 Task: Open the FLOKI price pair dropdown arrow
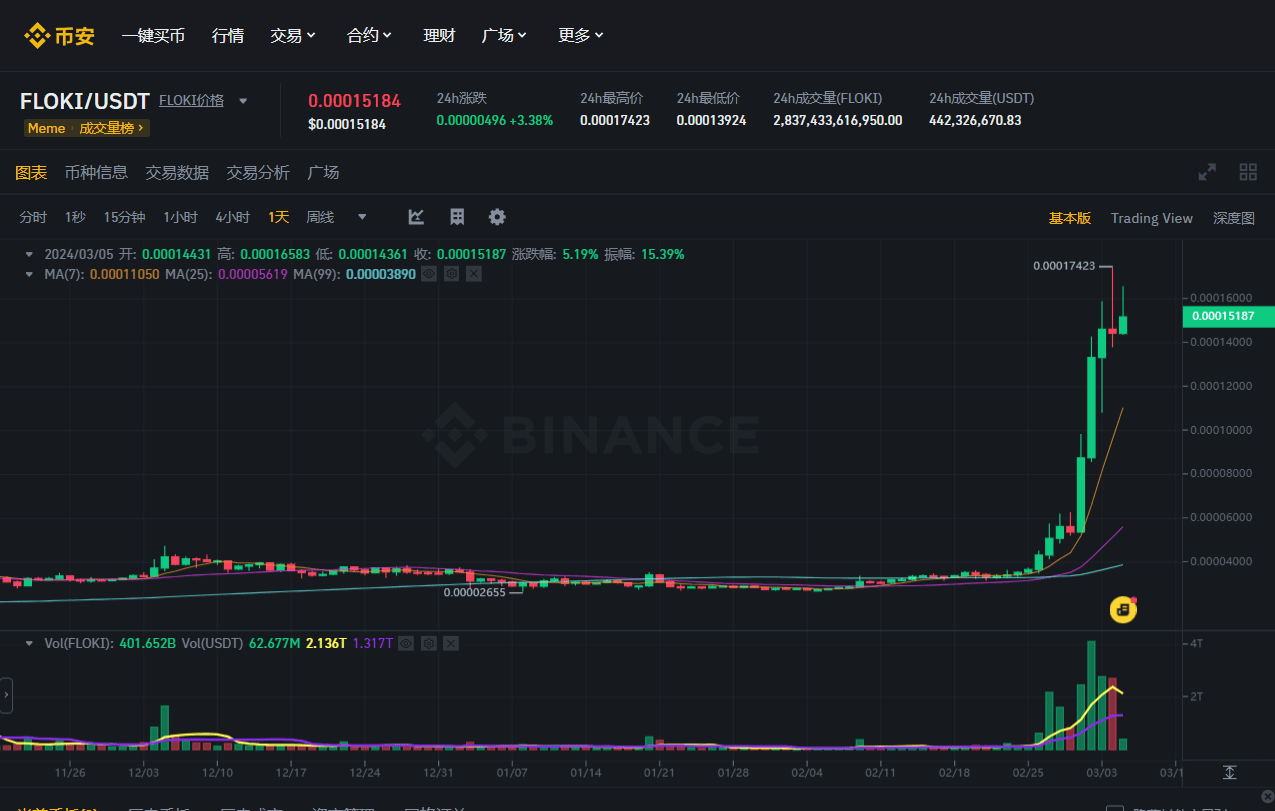(x=242, y=101)
